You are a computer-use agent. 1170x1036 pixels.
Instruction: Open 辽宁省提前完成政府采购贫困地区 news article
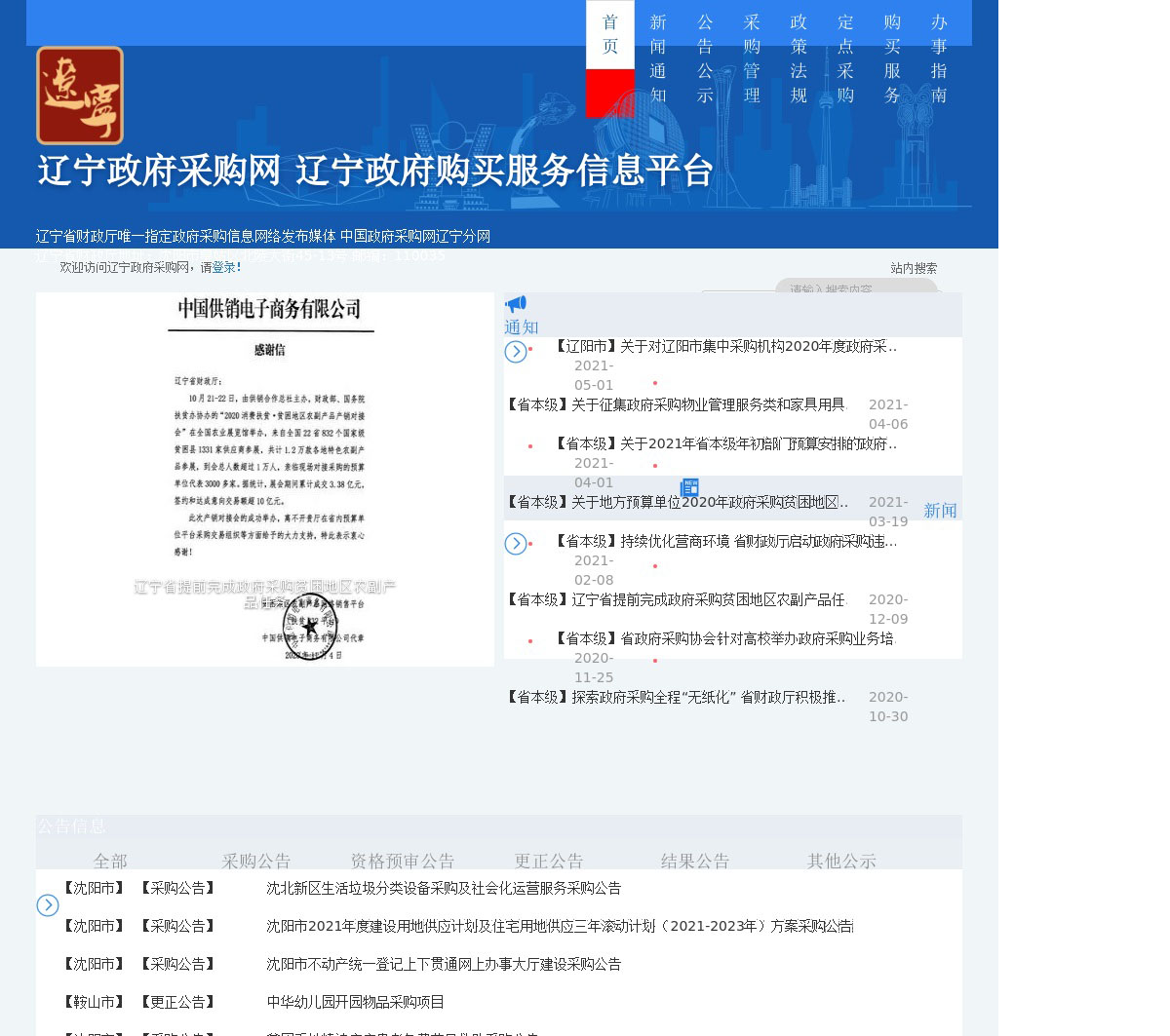click(x=675, y=599)
